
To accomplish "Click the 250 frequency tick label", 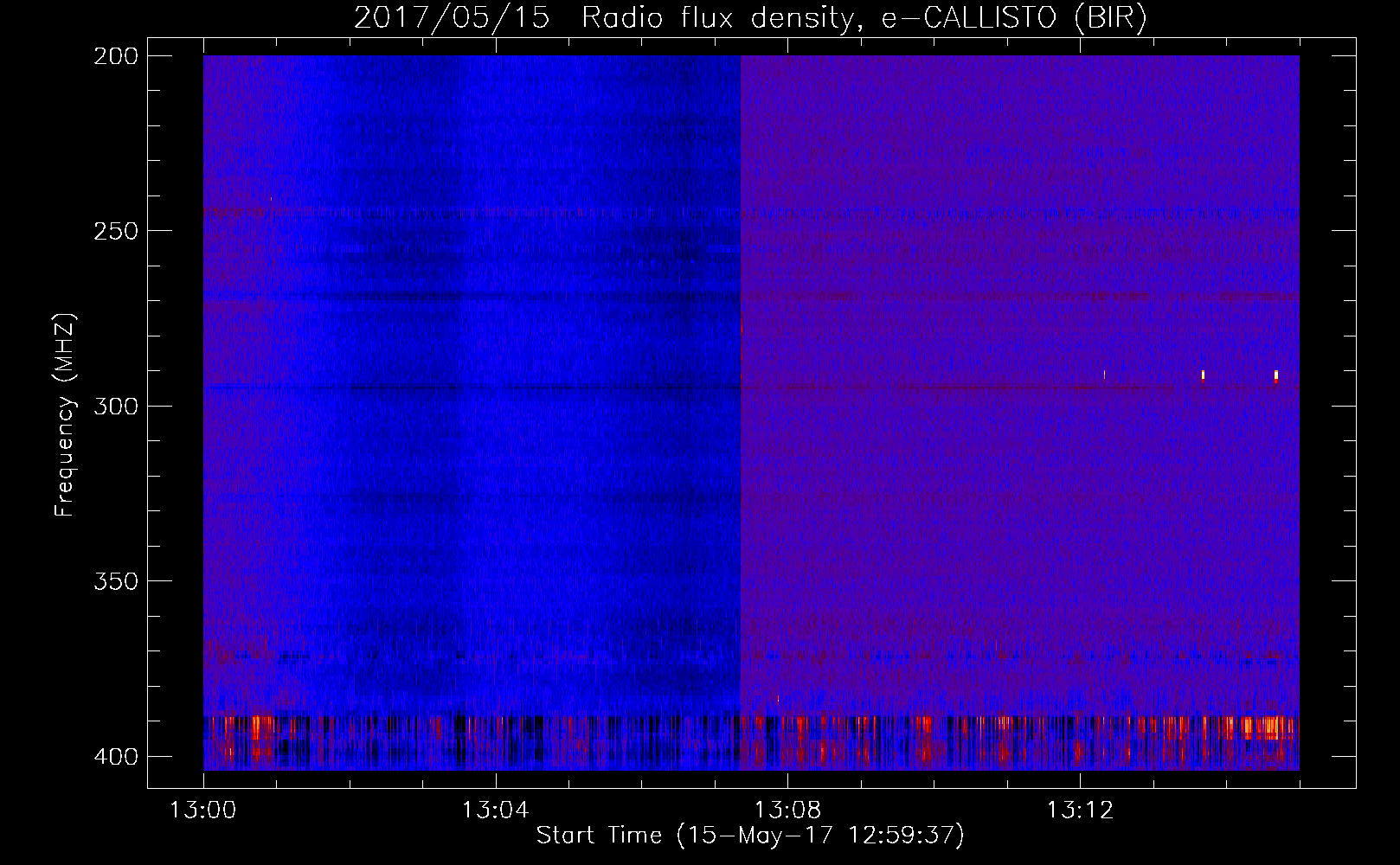I will tap(116, 231).
